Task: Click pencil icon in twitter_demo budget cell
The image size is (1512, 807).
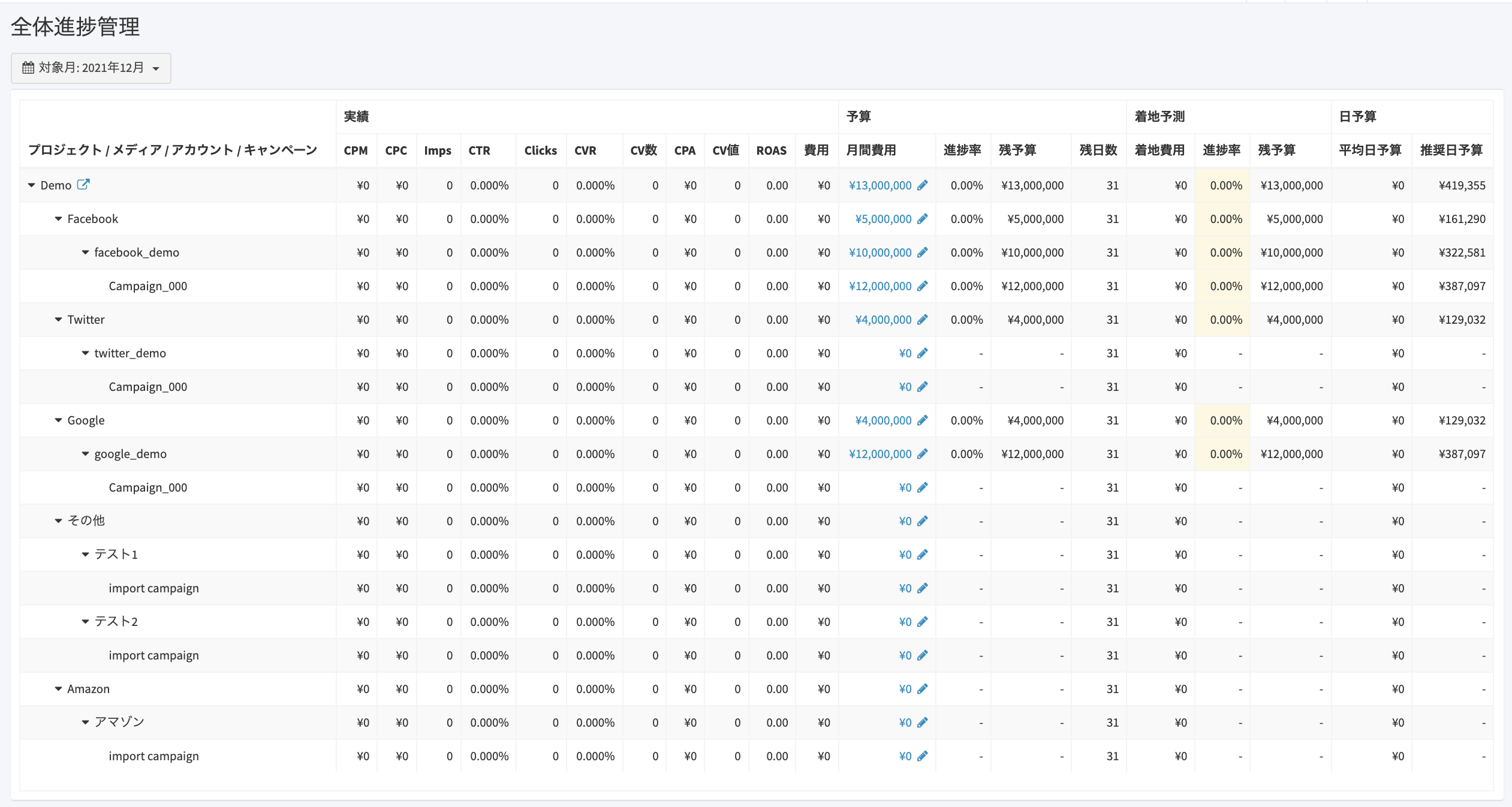Action: (x=923, y=353)
